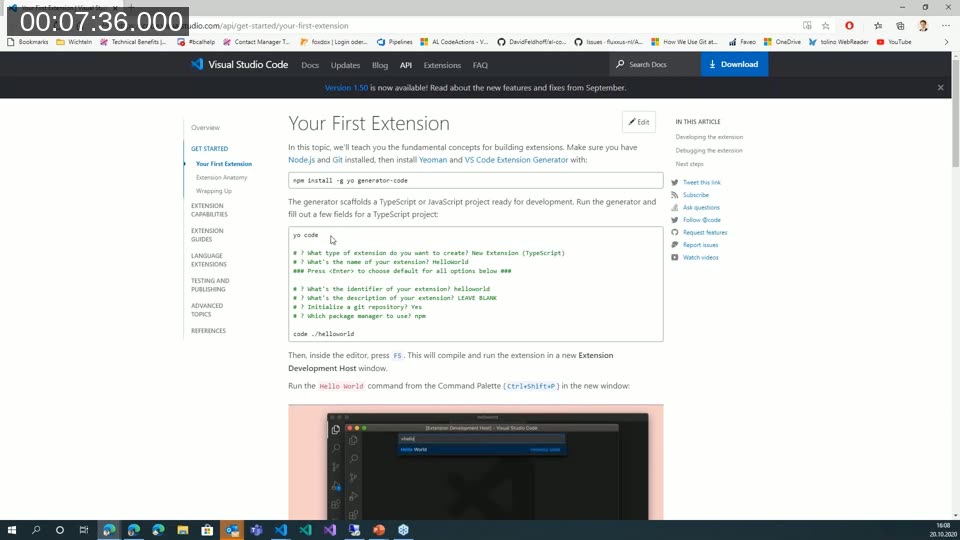Image resolution: width=960 pixels, height=540 pixels.
Task: Click the blue Download button
Action: [x=734, y=64]
